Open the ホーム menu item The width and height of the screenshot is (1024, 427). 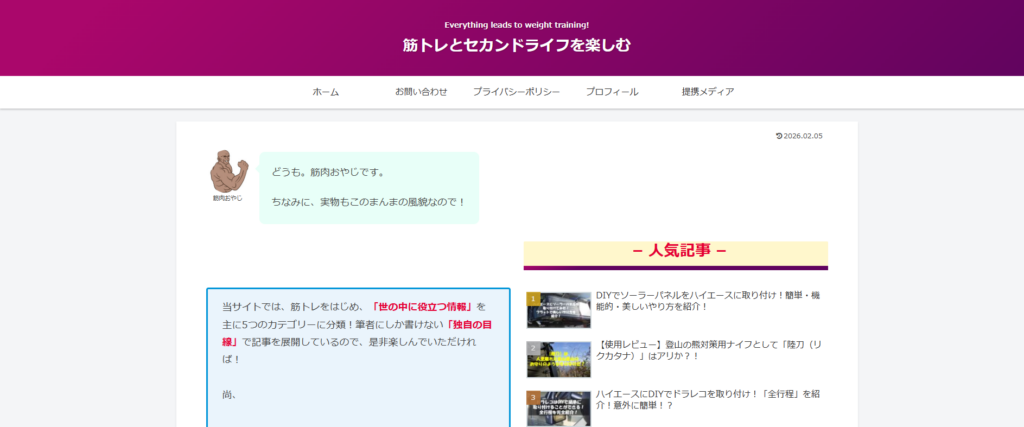(325, 92)
